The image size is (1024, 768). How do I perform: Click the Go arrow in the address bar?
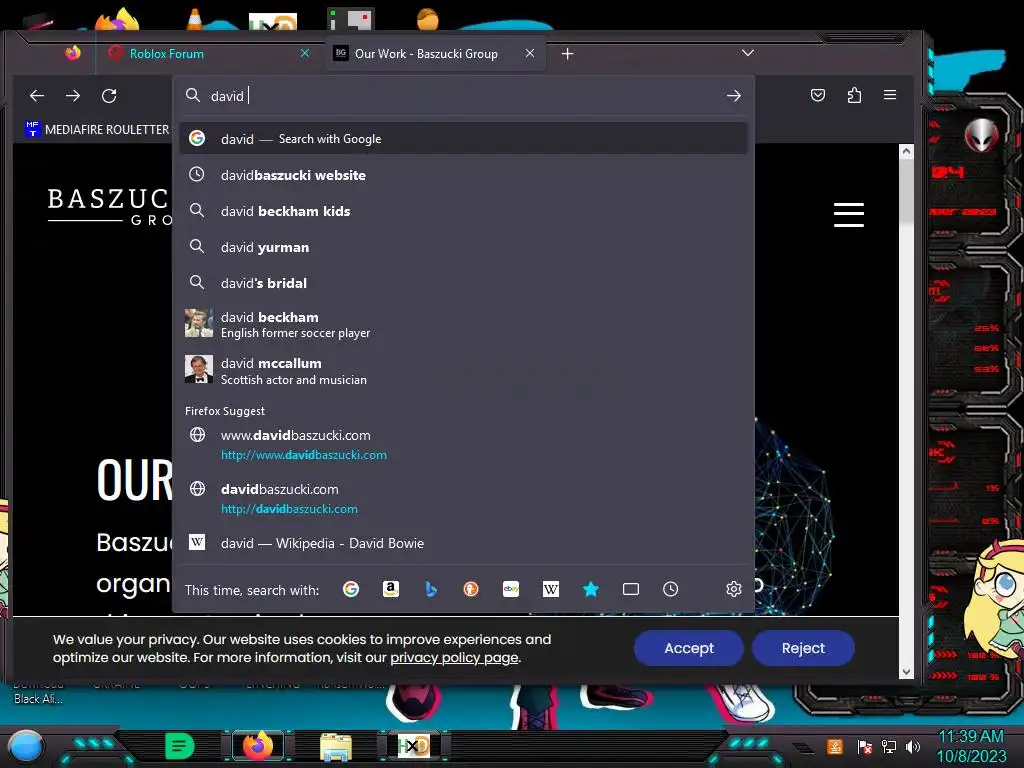(734, 96)
